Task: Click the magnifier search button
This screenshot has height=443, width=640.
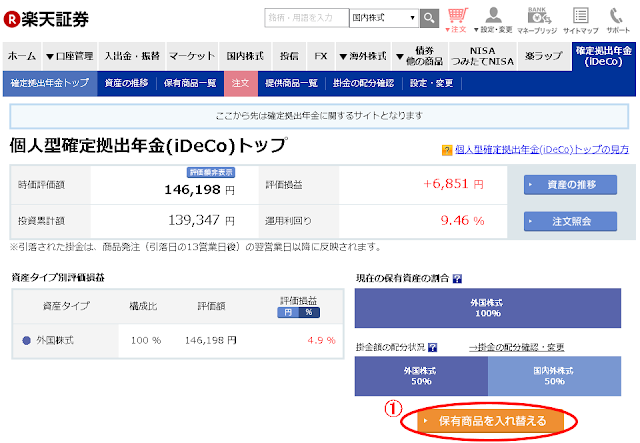Action: pos(429,18)
